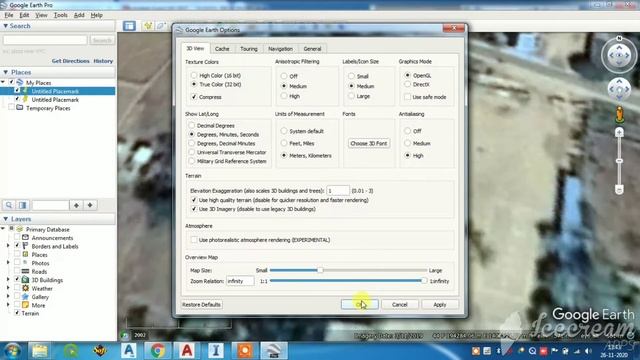Select High Color (16 bit) texture option
The image size is (640, 360).
click(x=194, y=75)
